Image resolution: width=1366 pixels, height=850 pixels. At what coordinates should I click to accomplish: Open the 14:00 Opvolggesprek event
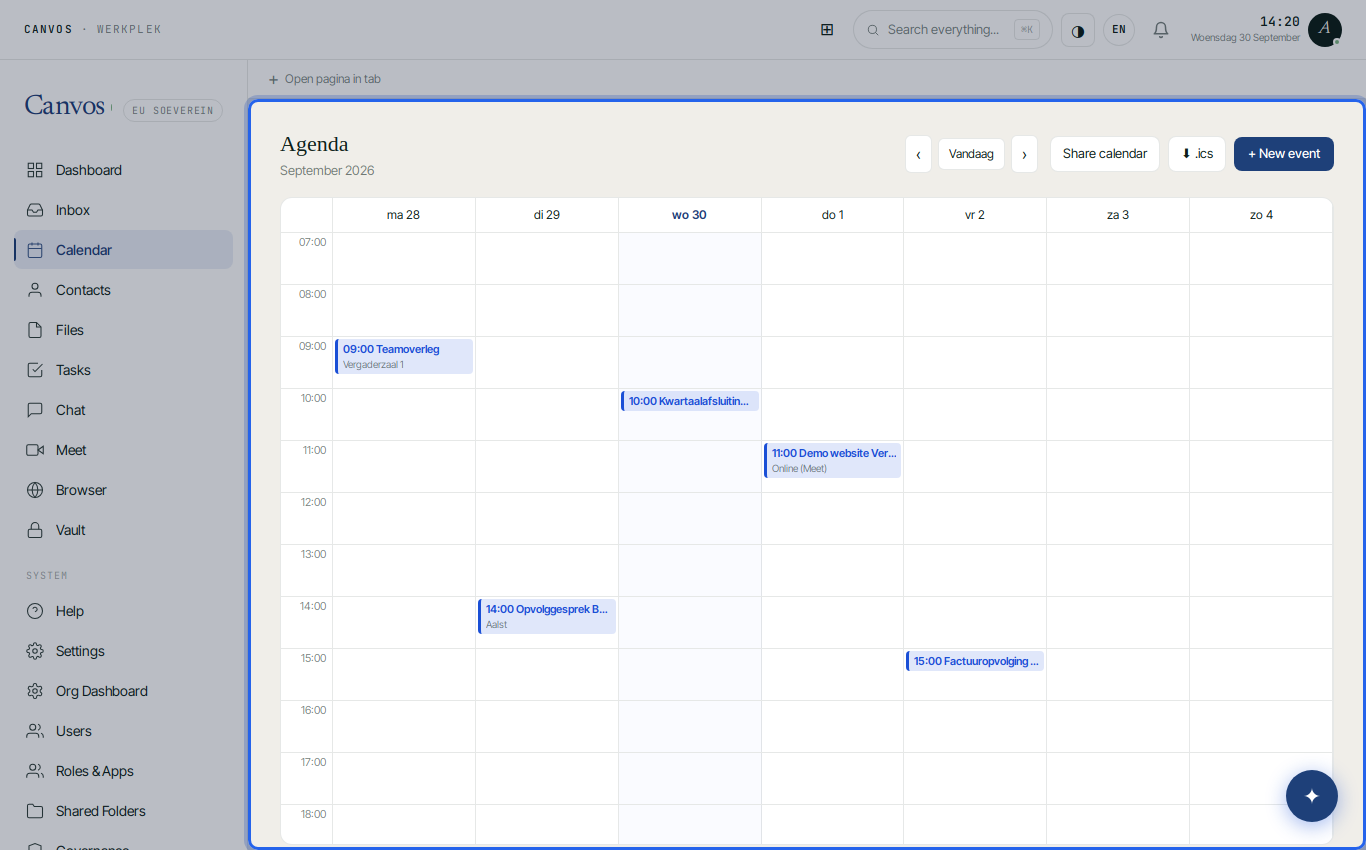[547, 616]
